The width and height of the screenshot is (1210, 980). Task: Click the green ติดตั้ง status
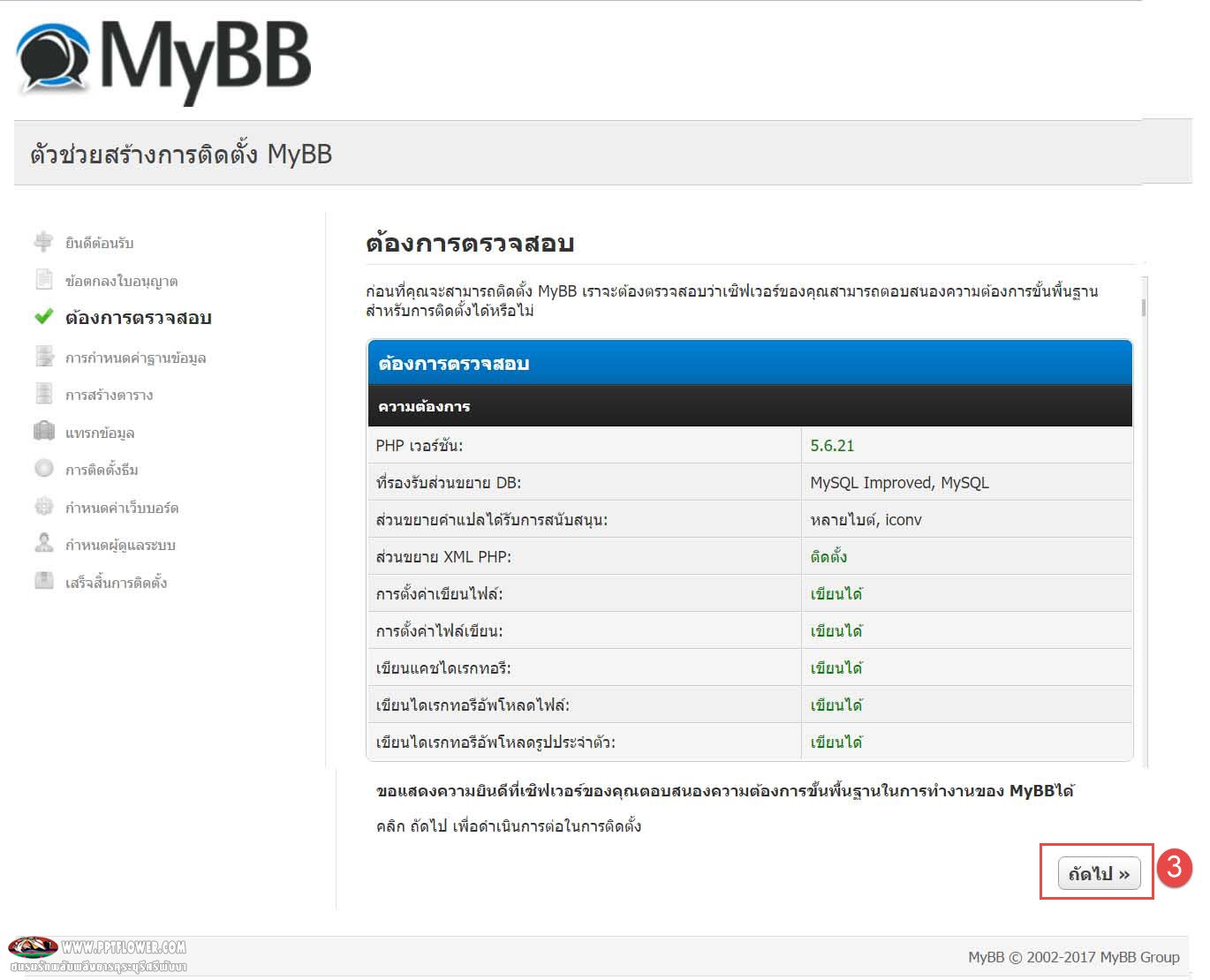click(x=829, y=557)
